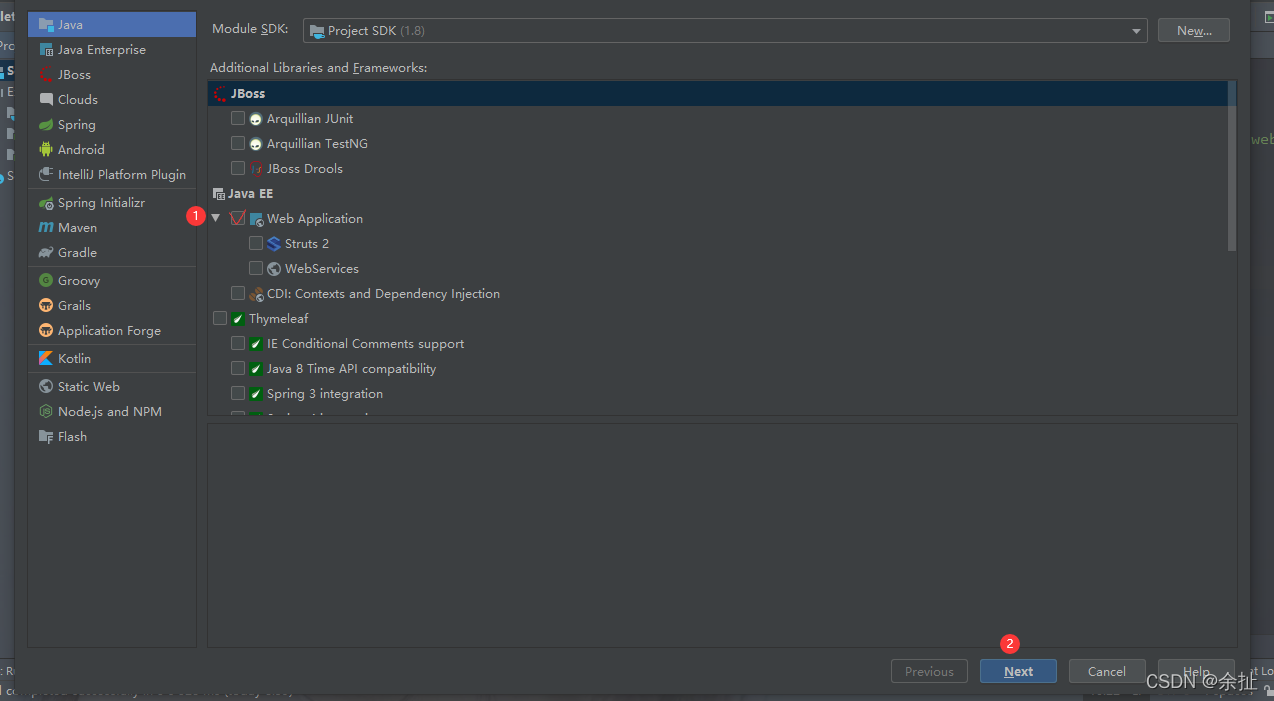Click the Struts 2 framework icon

[274, 243]
